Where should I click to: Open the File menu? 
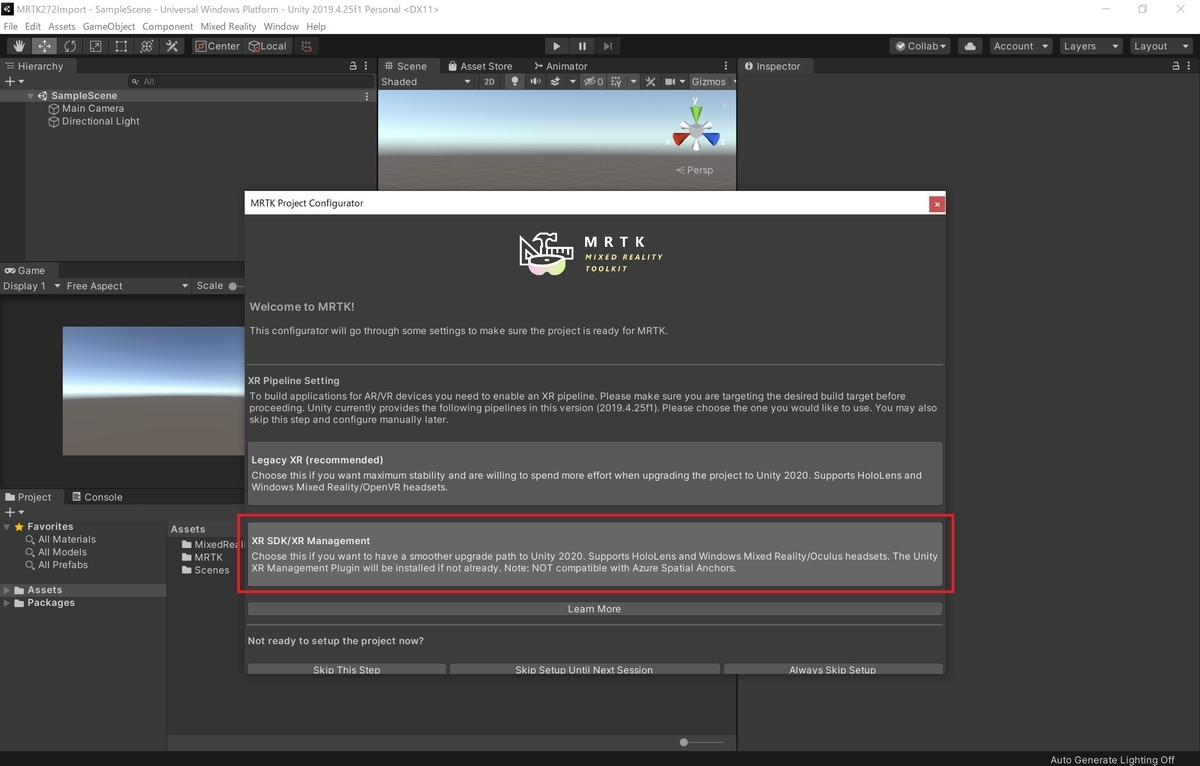[x=10, y=26]
